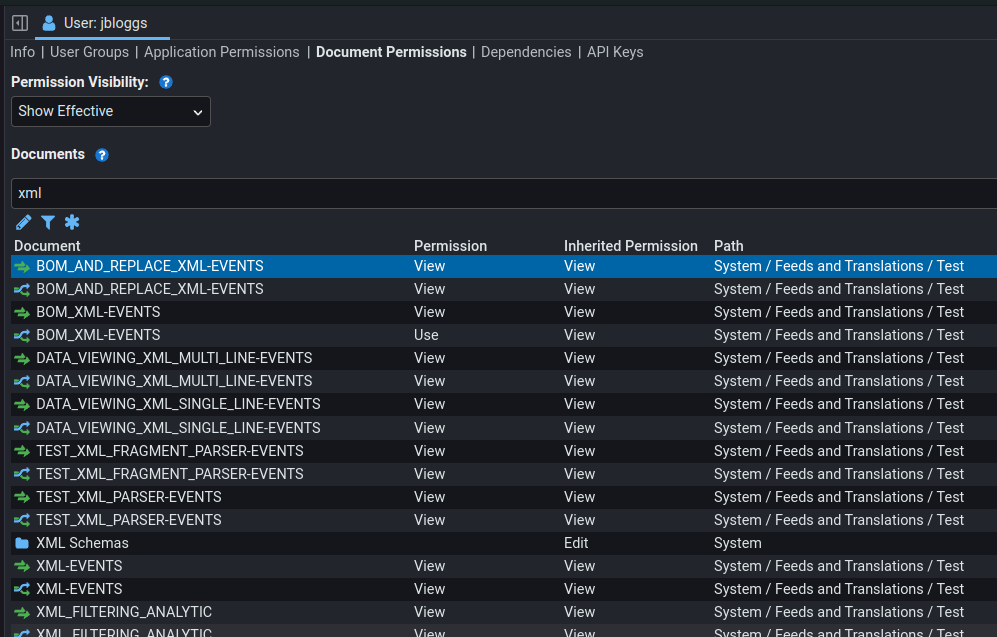Click the blue asterisk icon in the toolbar
Image resolution: width=997 pixels, height=637 pixels.
coord(72,222)
